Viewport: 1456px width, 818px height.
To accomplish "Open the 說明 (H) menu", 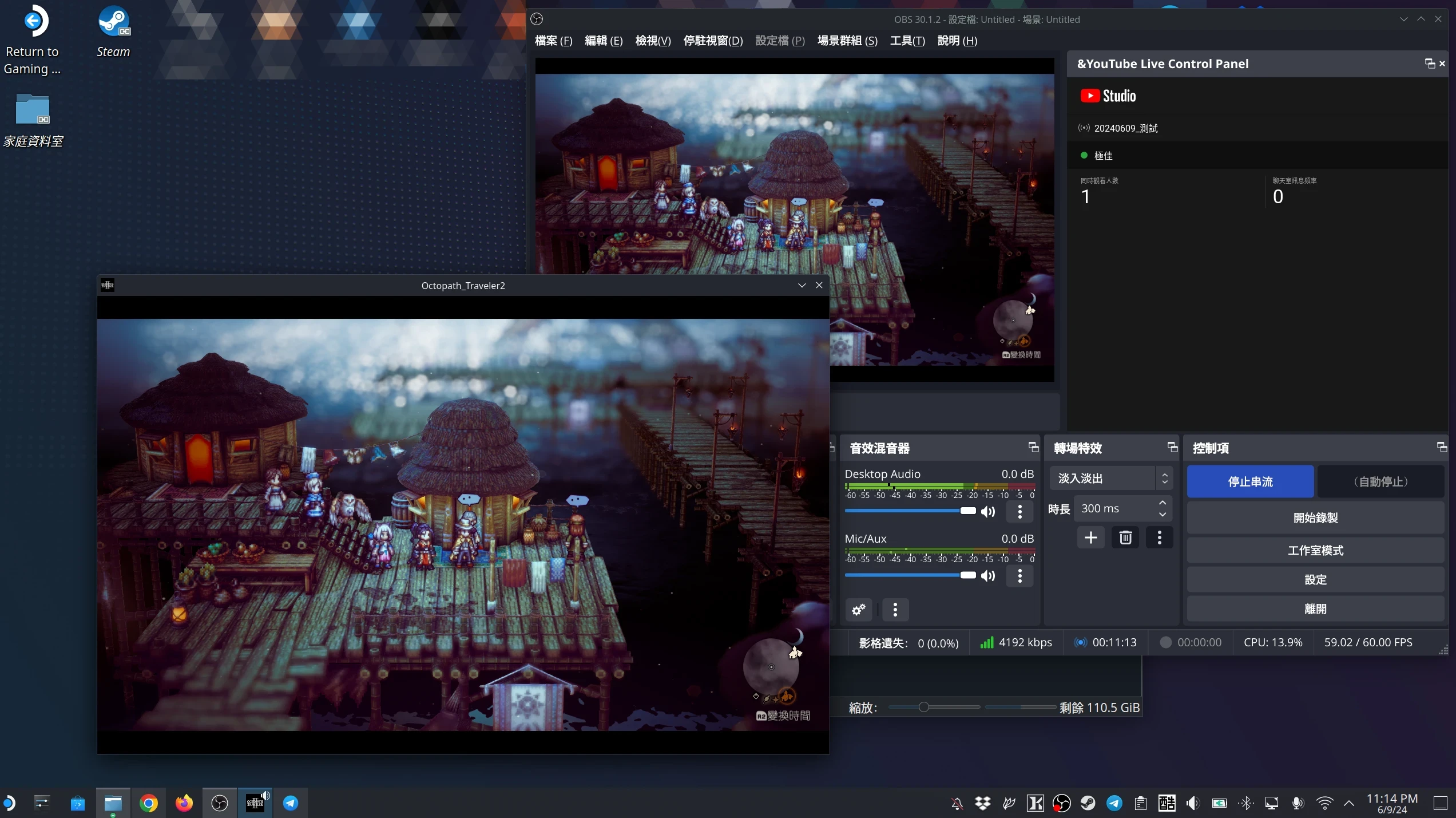I will point(957,41).
